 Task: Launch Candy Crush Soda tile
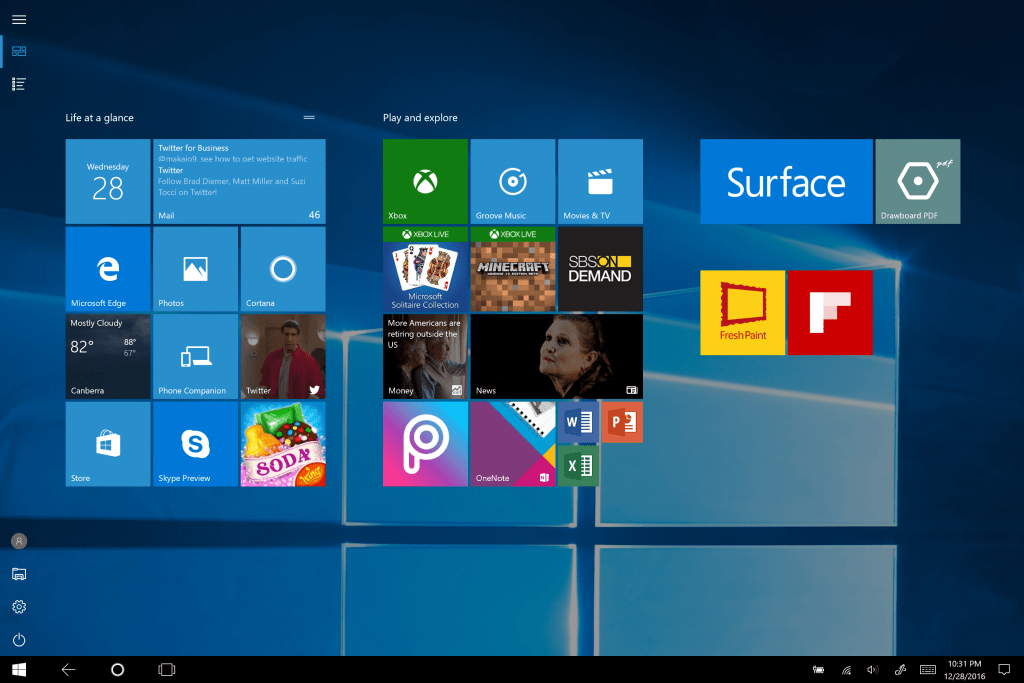tap(283, 444)
